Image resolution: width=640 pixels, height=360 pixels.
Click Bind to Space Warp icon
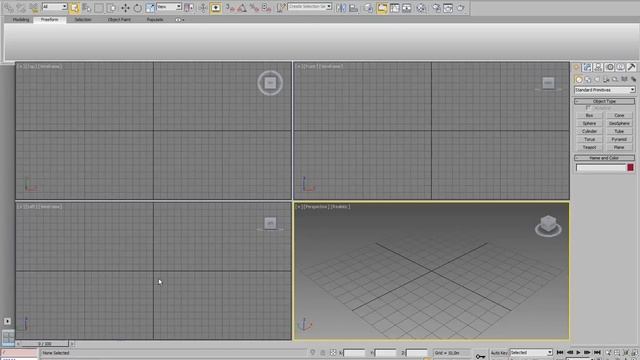click(x=34, y=7)
